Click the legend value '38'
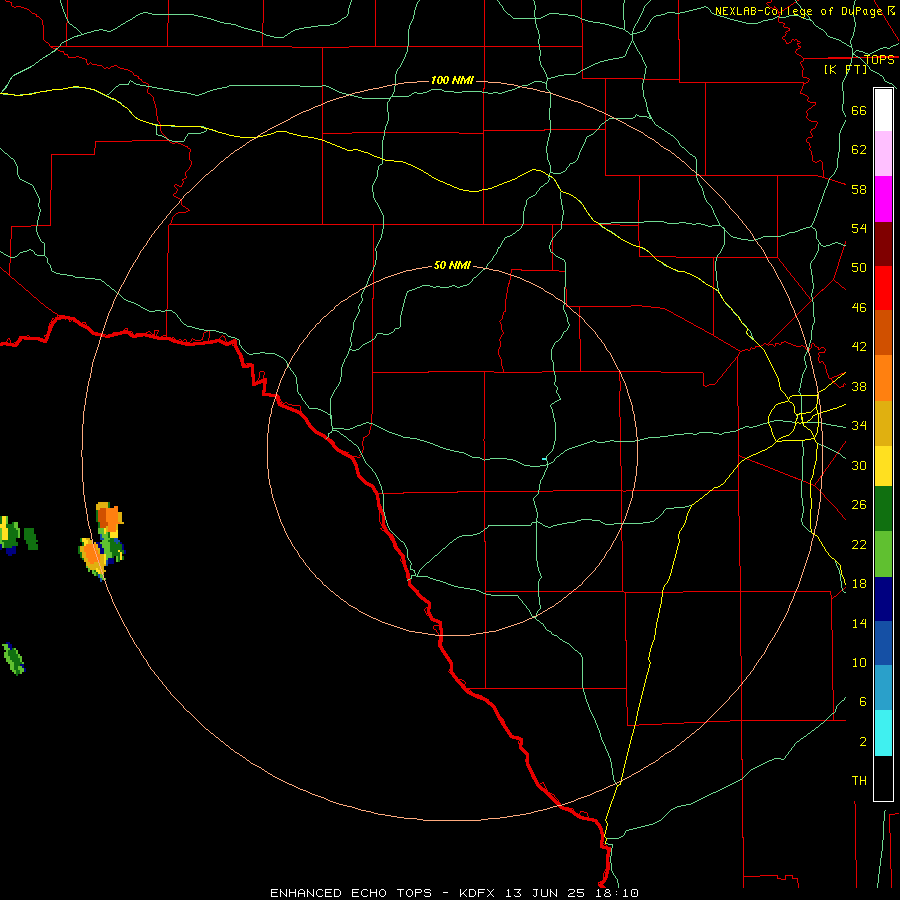 click(x=859, y=387)
